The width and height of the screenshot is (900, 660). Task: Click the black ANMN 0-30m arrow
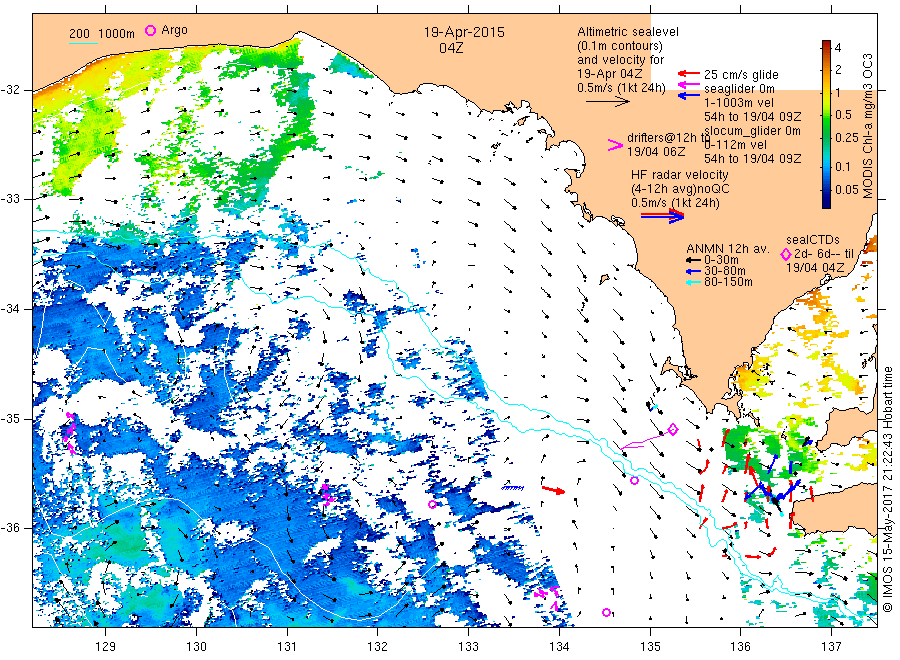693,260
